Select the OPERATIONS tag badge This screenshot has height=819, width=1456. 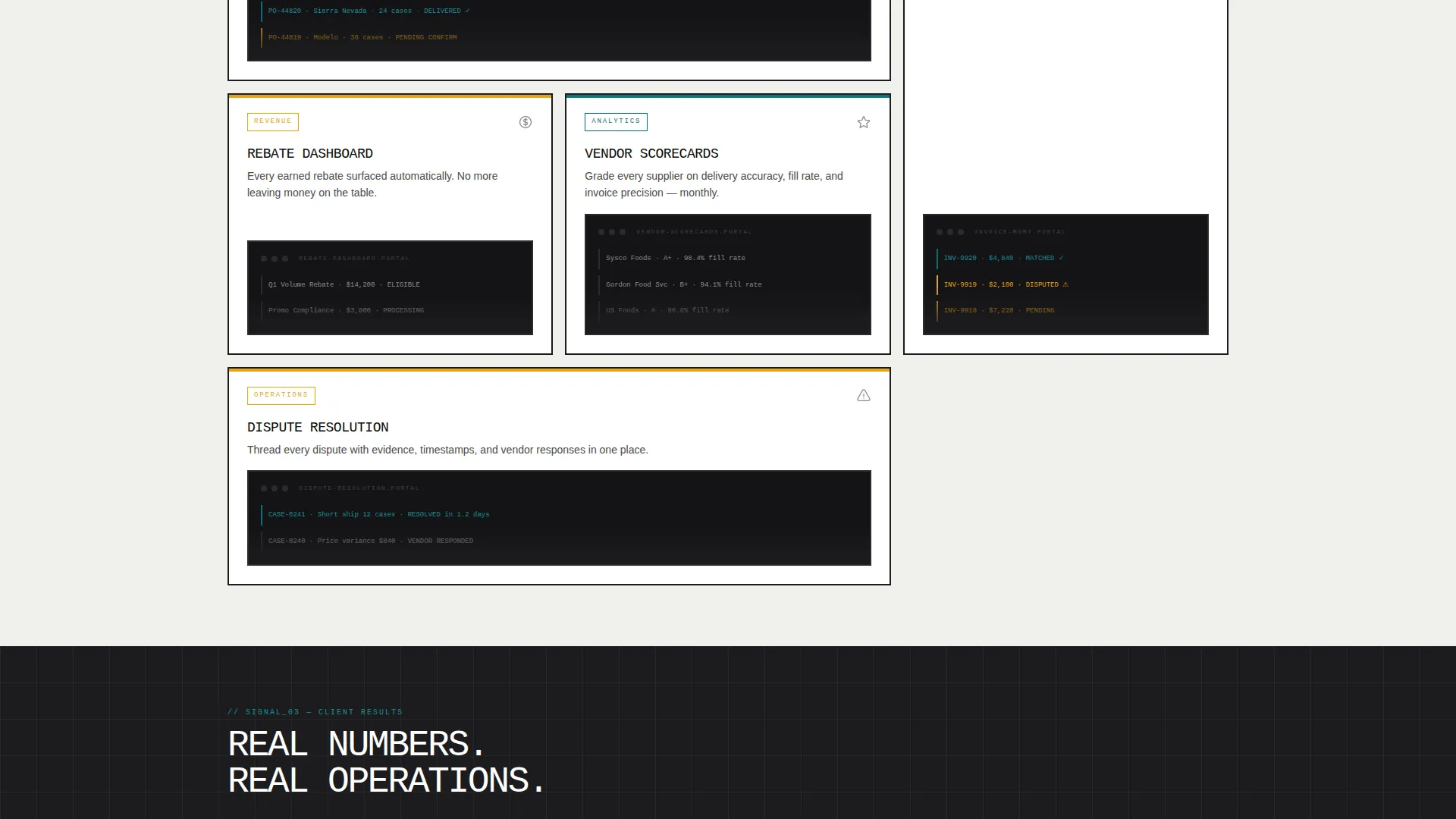point(281,395)
